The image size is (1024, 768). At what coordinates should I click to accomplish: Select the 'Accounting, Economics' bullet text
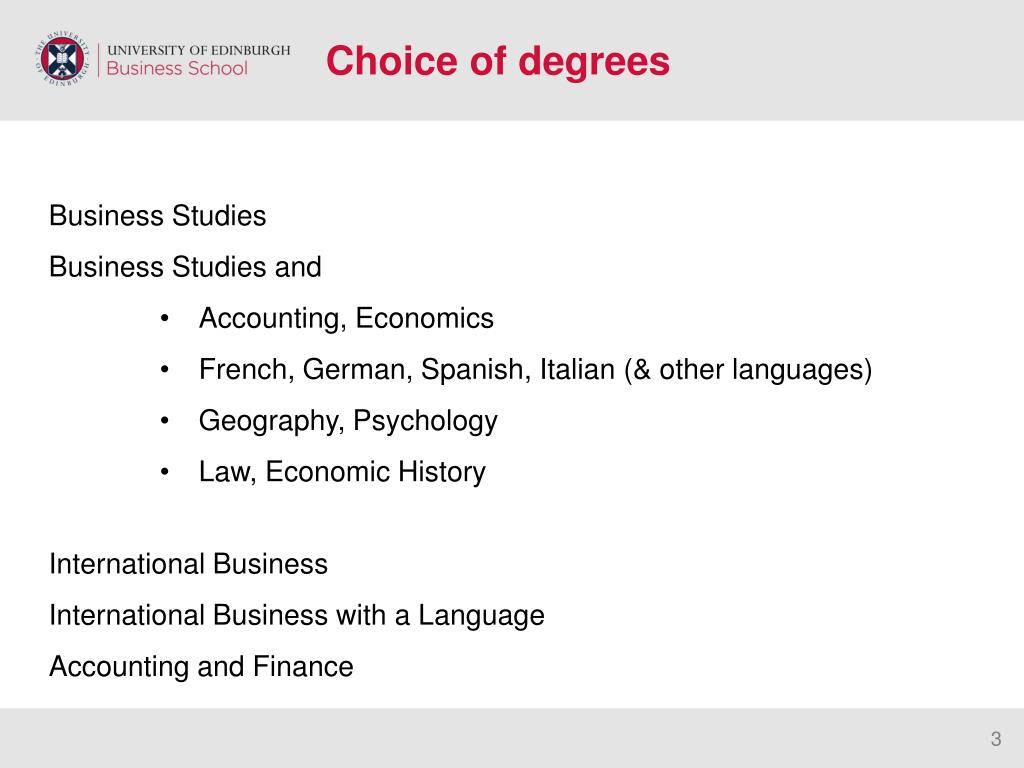click(346, 319)
